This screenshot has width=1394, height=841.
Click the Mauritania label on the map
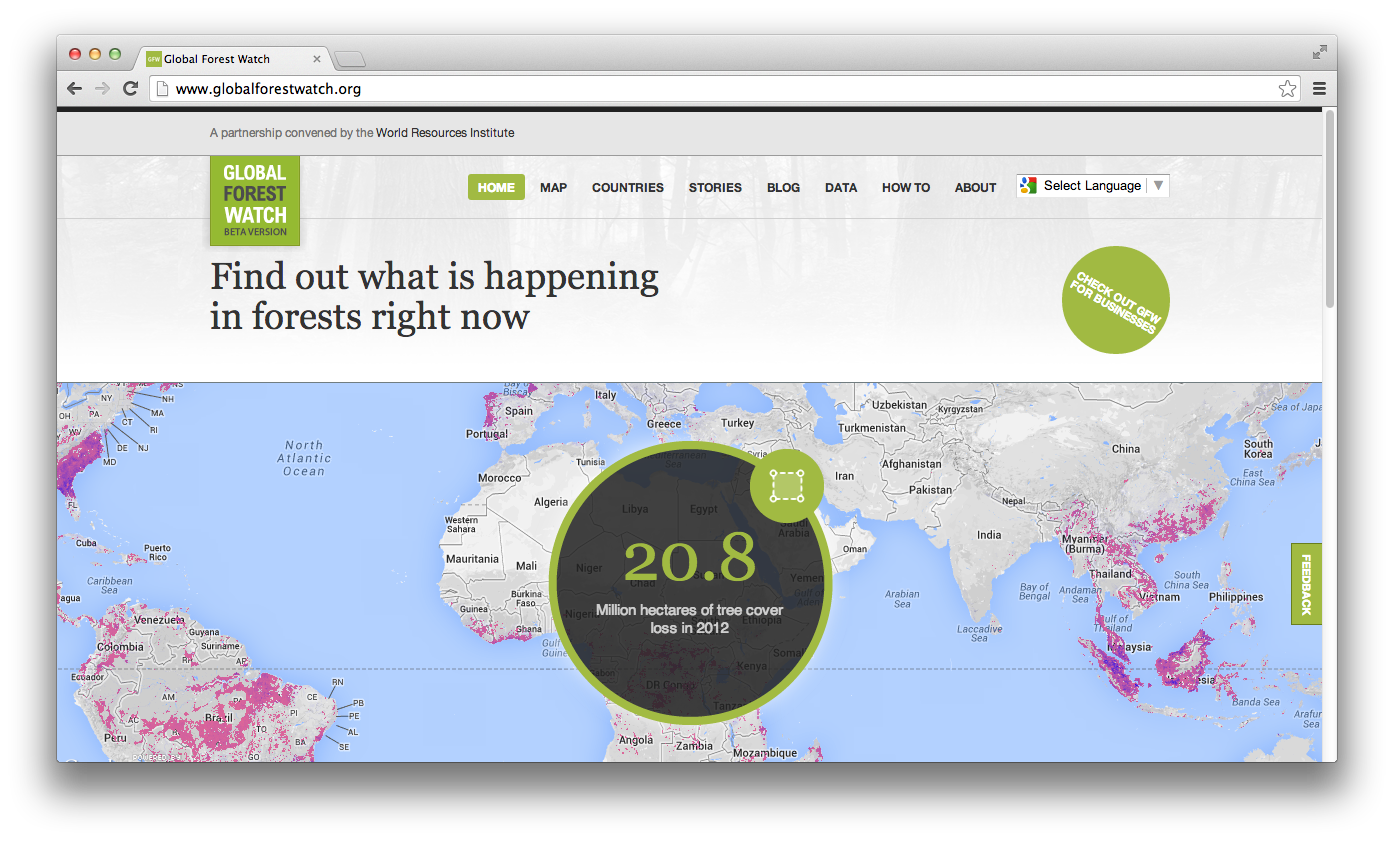pyautogui.click(x=472, y=559)
